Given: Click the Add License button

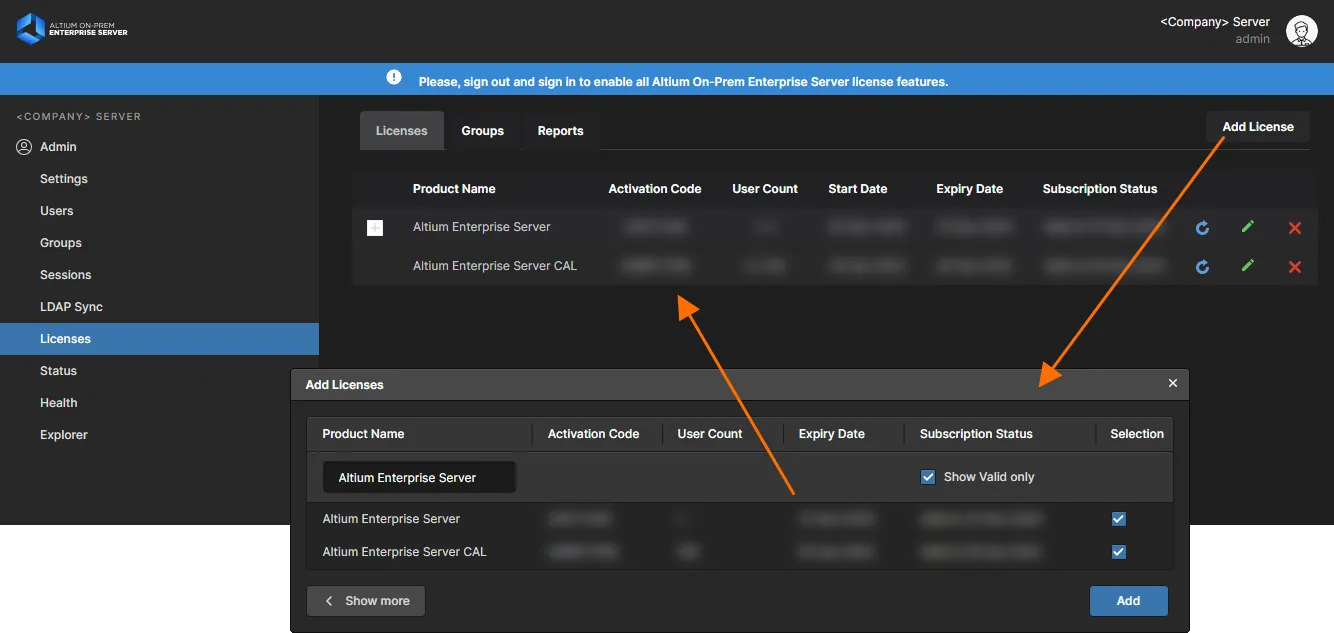Looking at the screenshot, I should [1258, 127].
